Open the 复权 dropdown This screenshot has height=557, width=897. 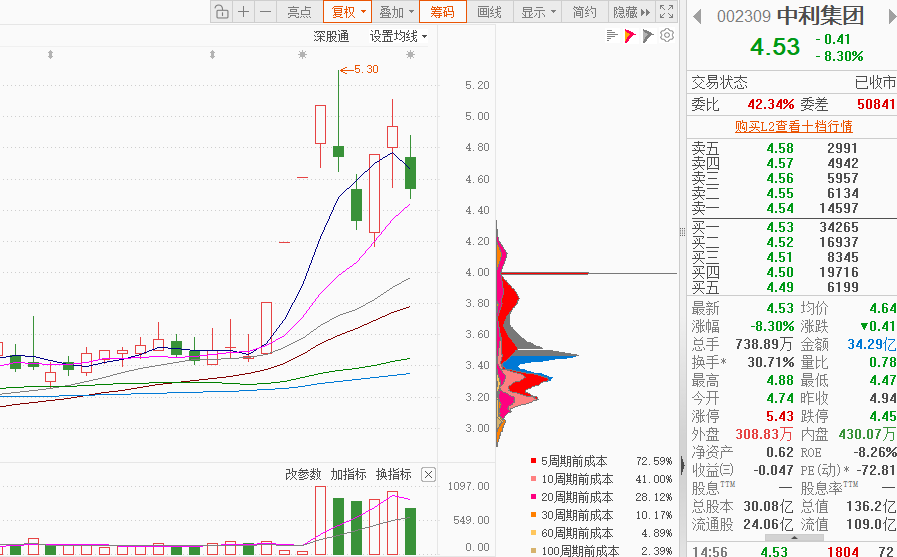click(347, 12)
